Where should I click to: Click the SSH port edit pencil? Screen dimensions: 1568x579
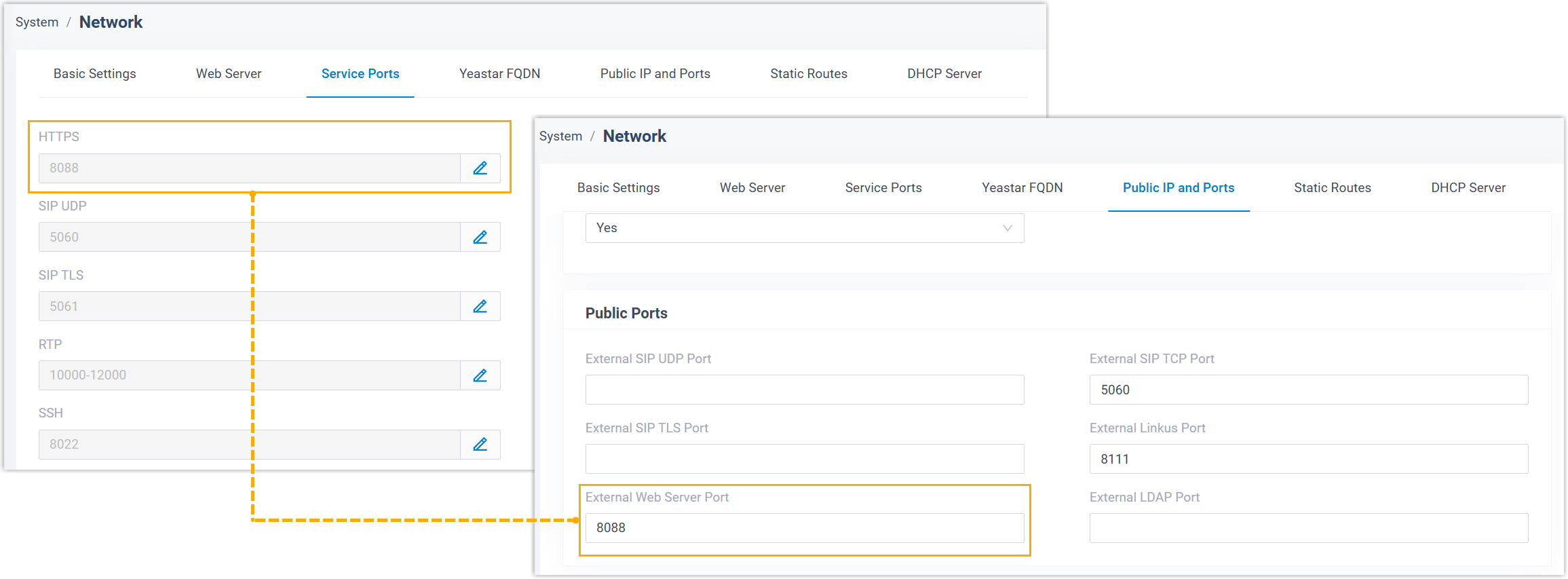coord(480,445)
